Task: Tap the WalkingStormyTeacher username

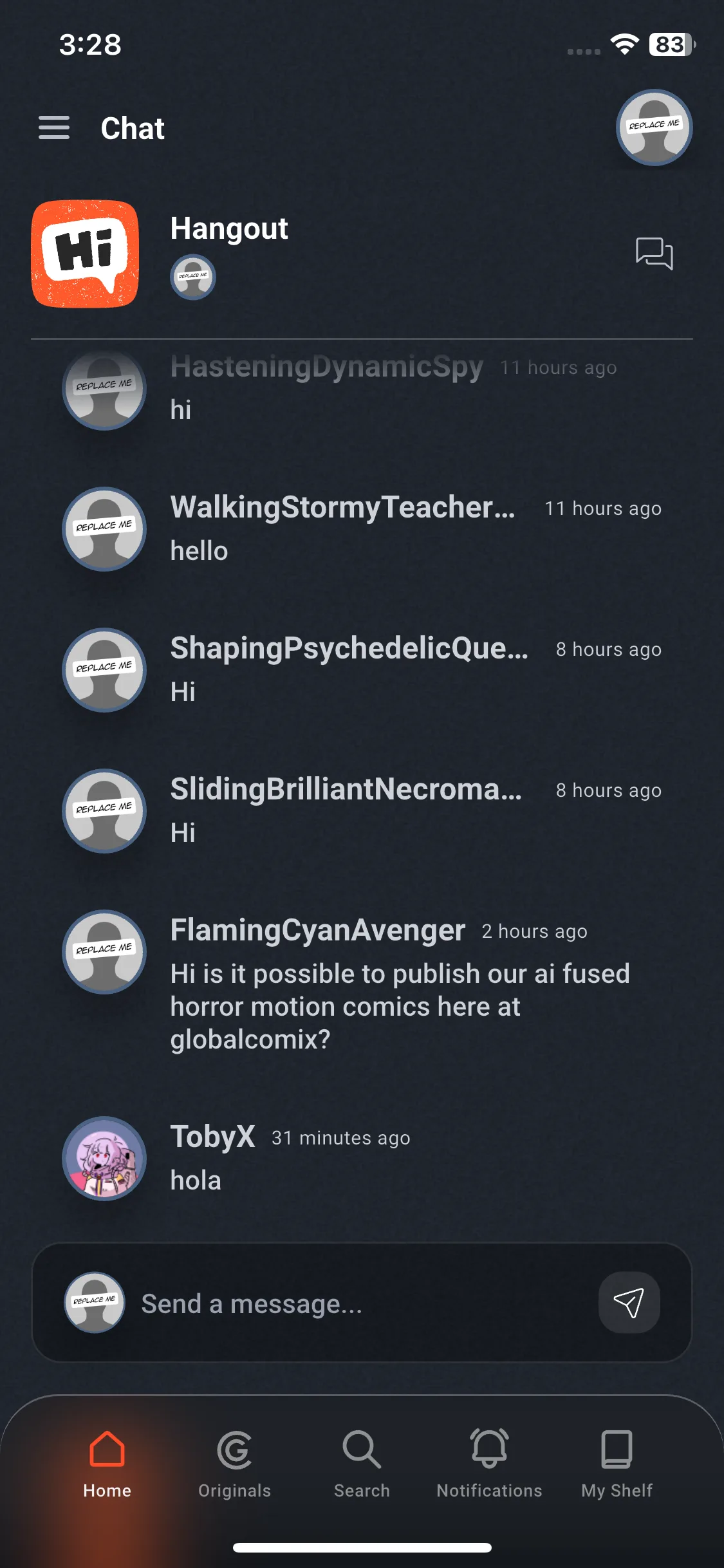Action: (342, 507)
